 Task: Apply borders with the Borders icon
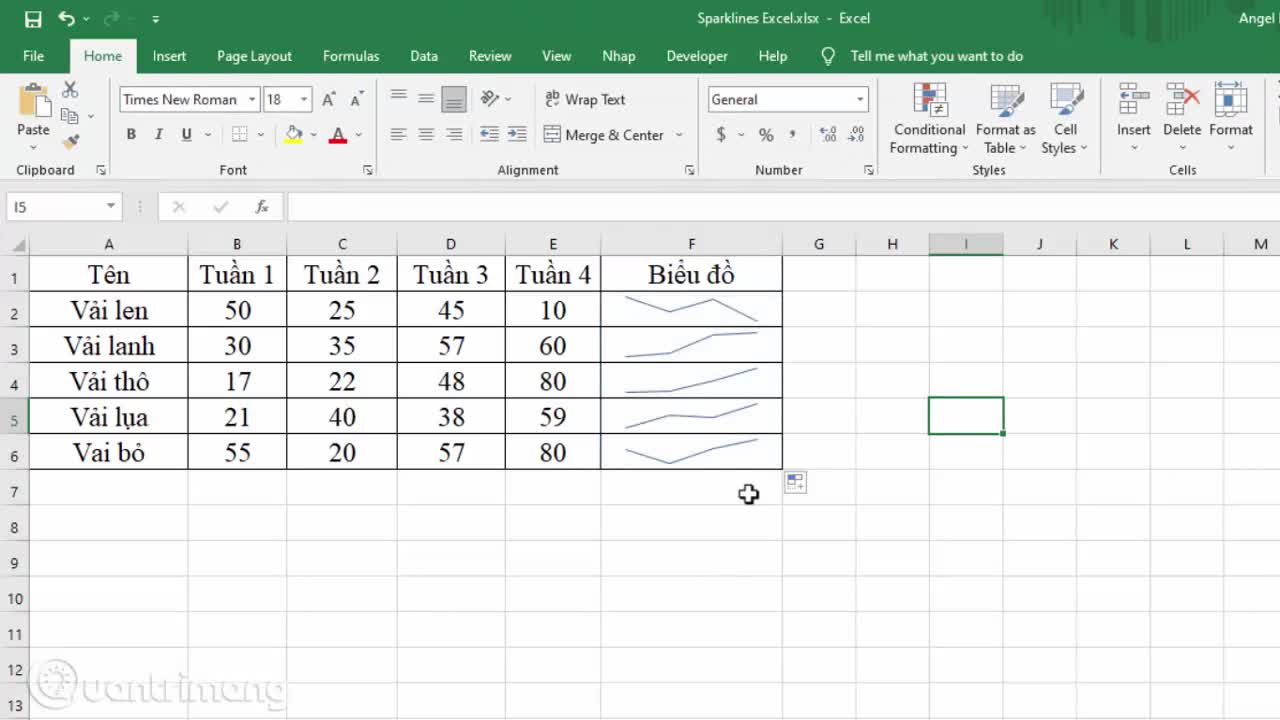tap(240, 134)
